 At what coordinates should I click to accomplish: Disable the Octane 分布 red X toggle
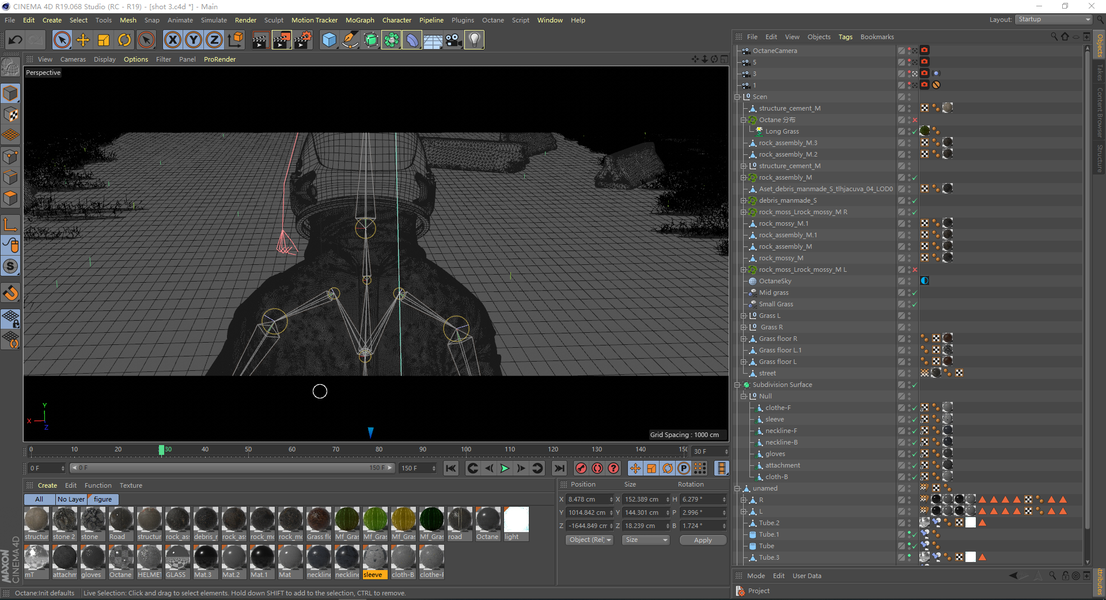pos(914,120)
